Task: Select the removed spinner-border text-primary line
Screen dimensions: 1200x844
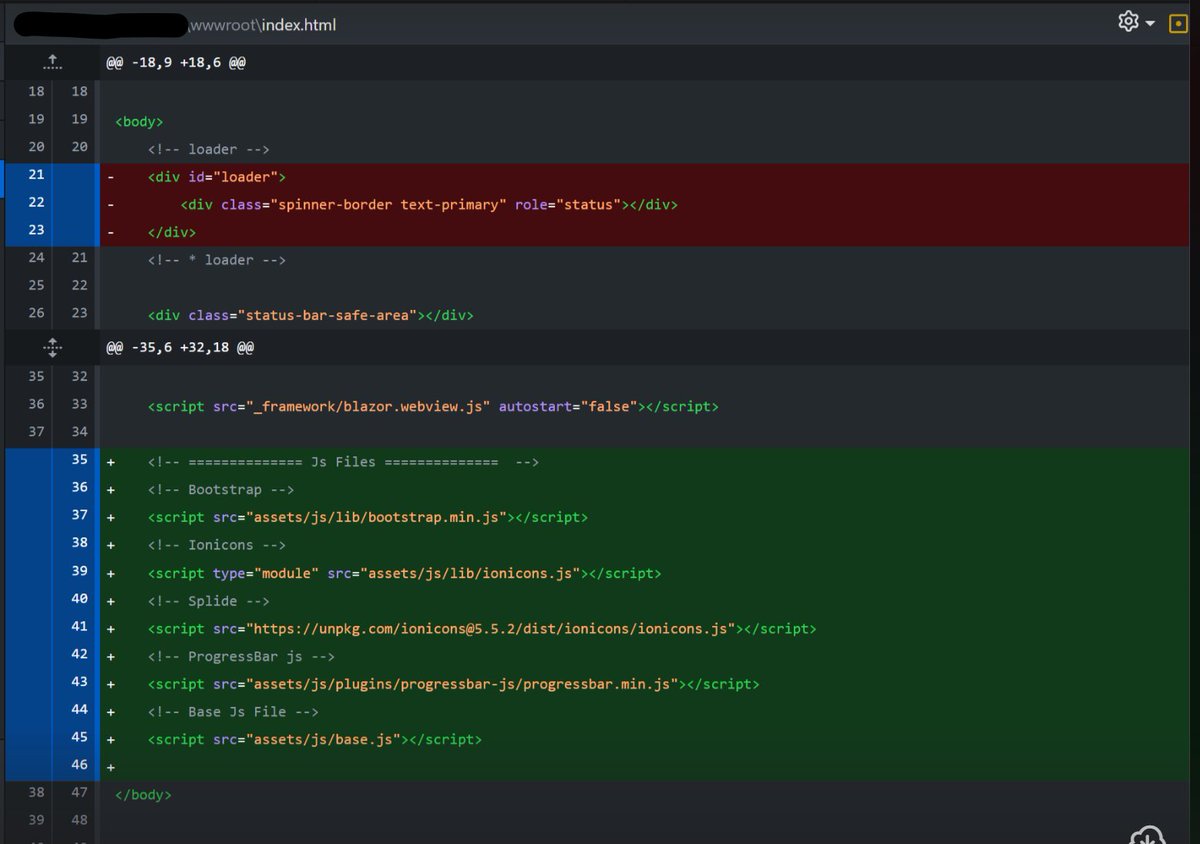Action: click(x=429, y=205)
